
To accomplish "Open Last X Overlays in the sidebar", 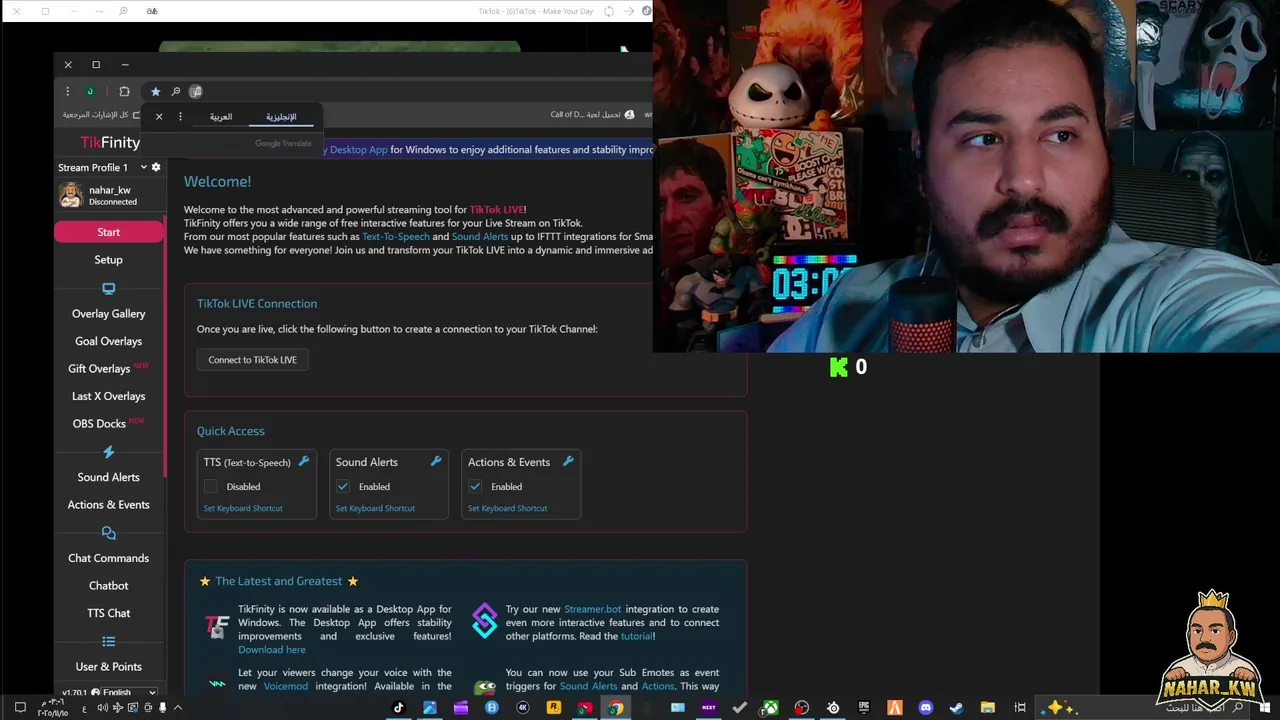I will (109, 396).
